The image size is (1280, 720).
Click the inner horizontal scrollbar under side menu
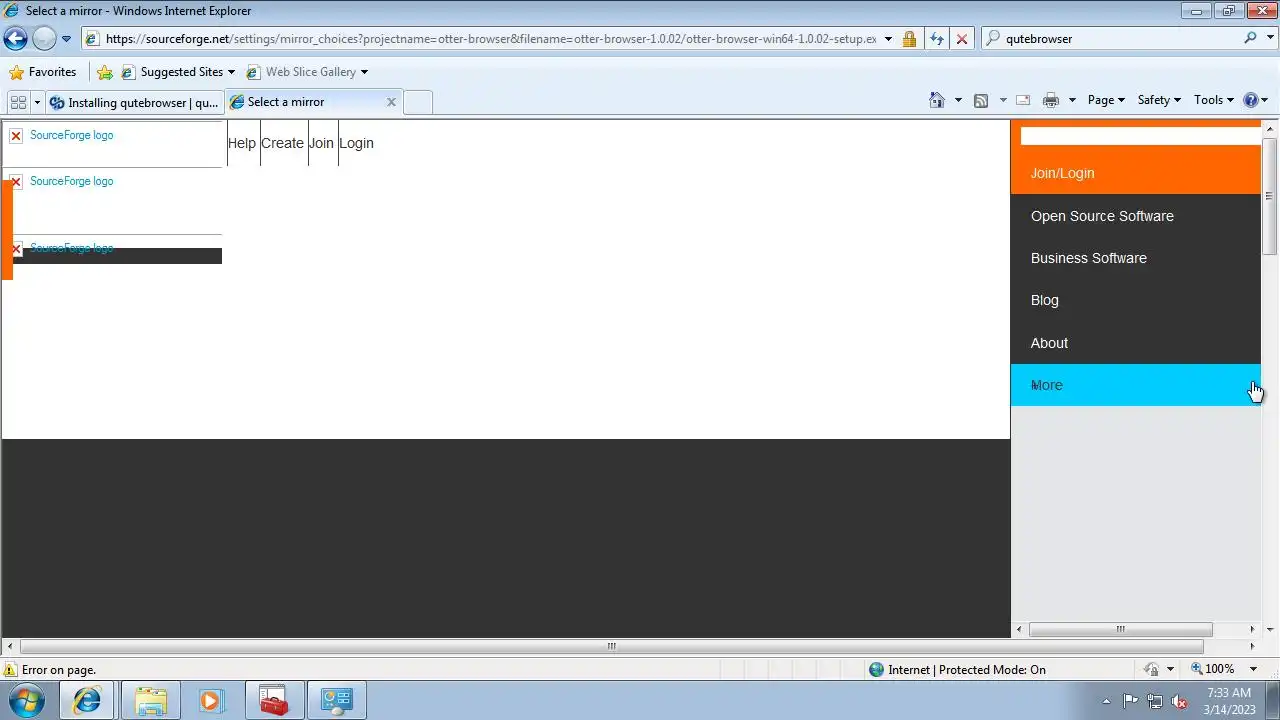pyautogui.click(x=1120, y=629)
